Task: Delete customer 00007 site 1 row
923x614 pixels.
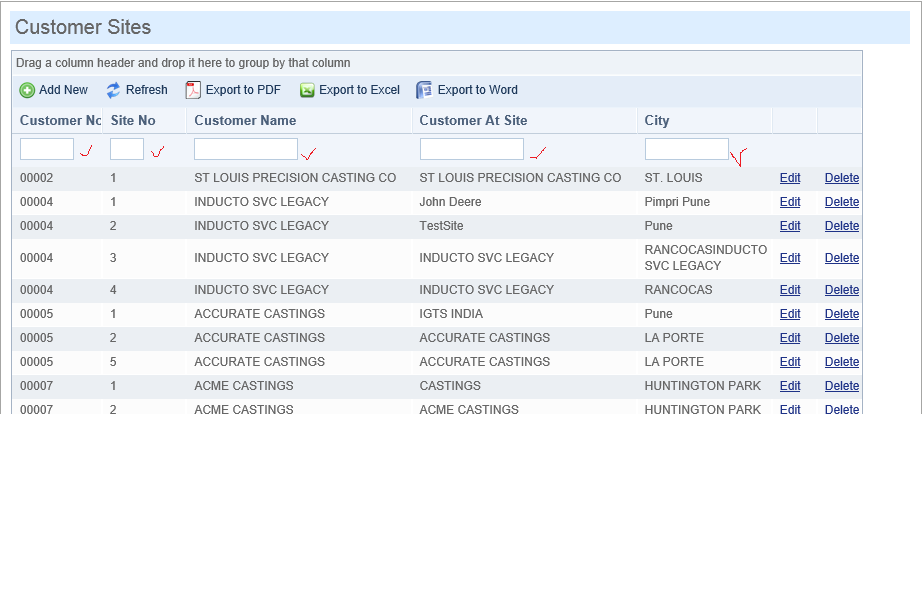Action: [x=842, y=386]
